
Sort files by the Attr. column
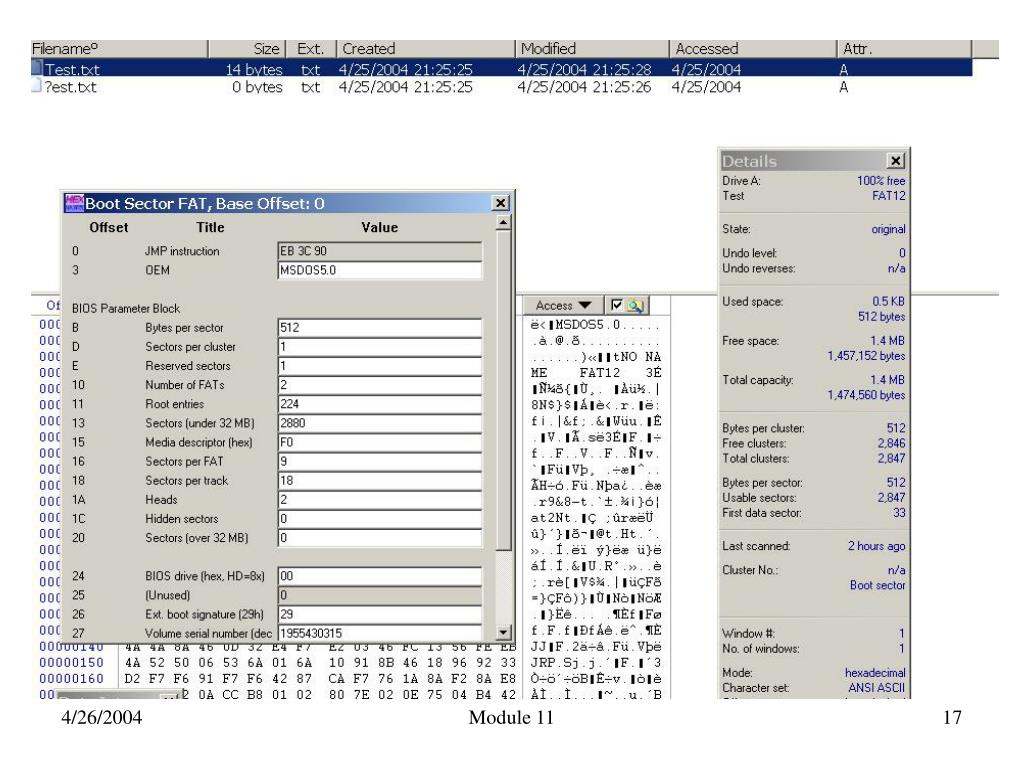point(904,48)
